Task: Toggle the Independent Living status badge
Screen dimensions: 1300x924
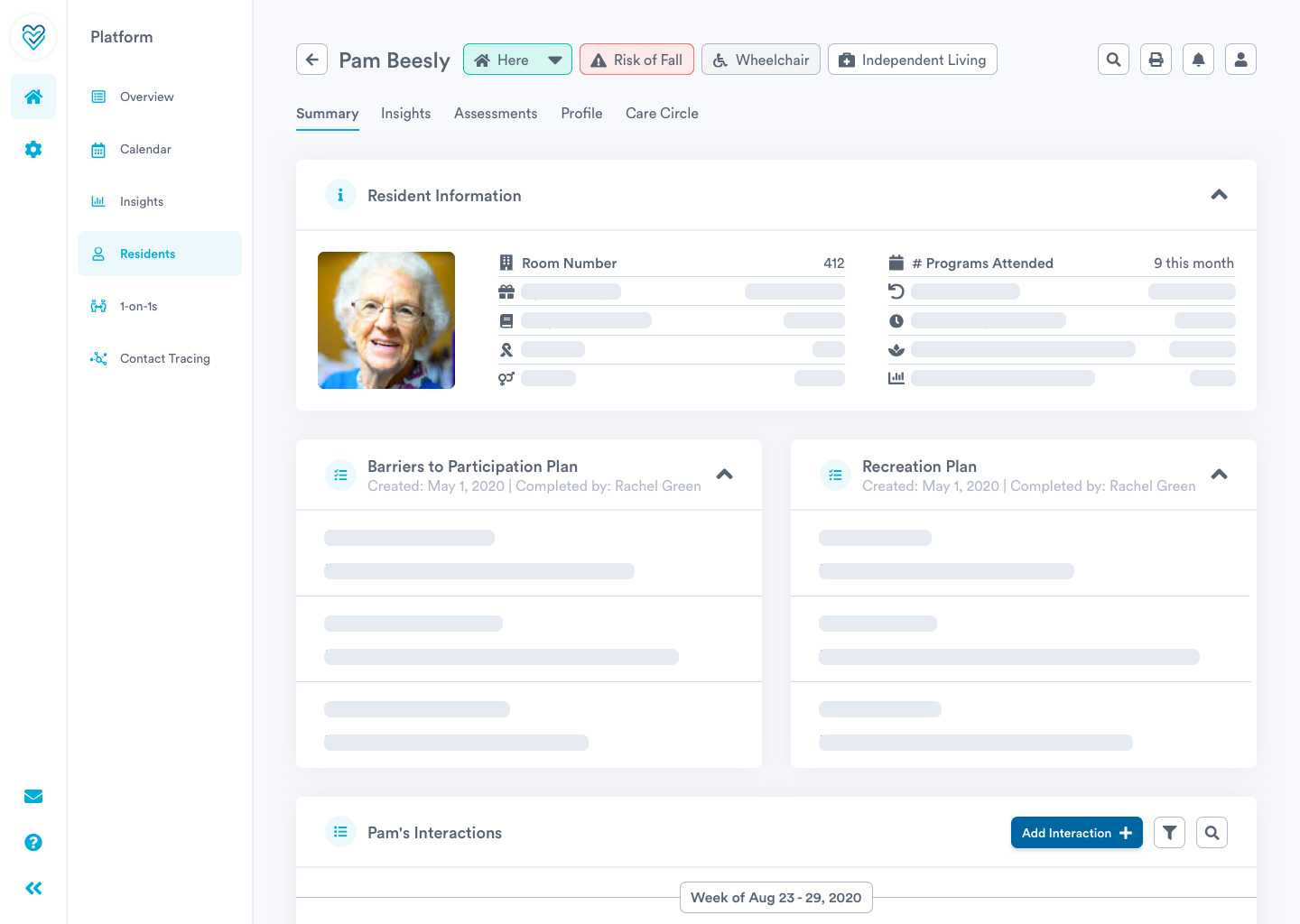Action: point(912,59)
